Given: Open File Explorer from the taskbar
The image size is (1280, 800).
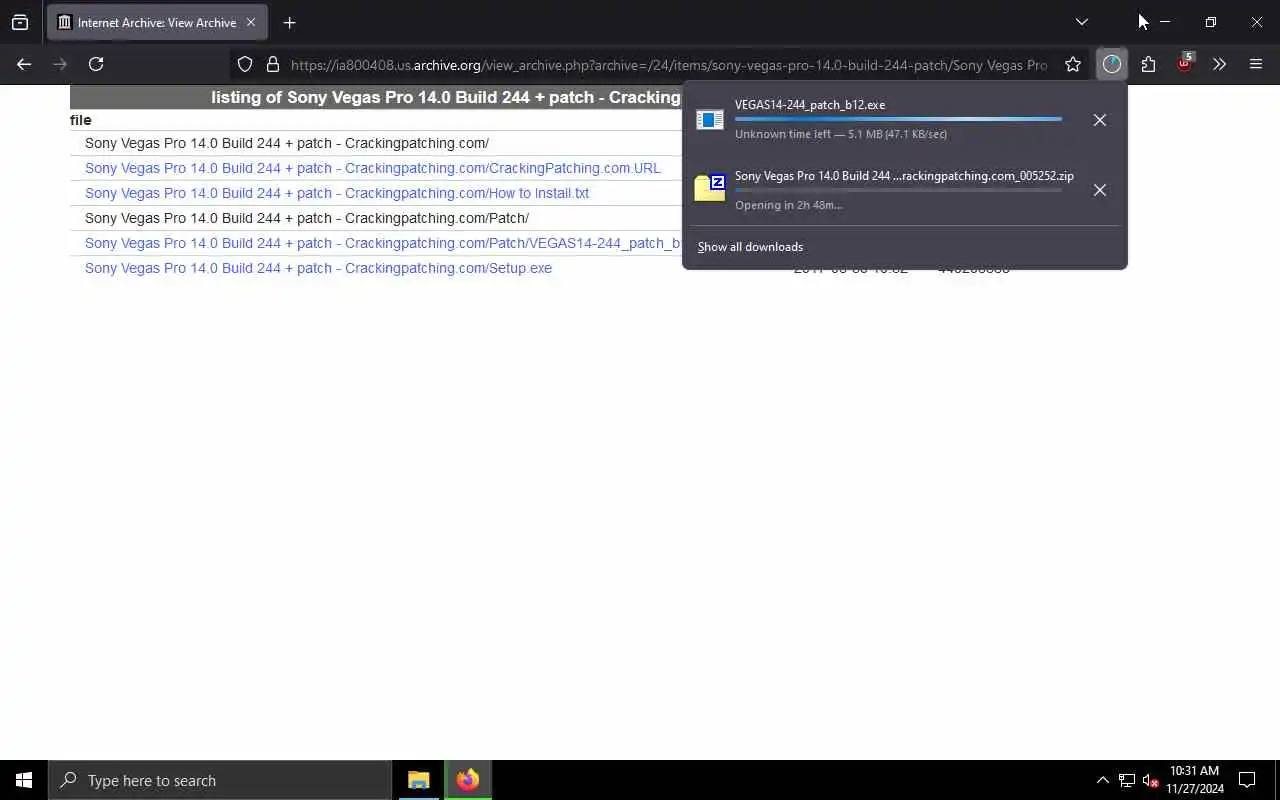Looking at the screenshot, I should 419,780.
